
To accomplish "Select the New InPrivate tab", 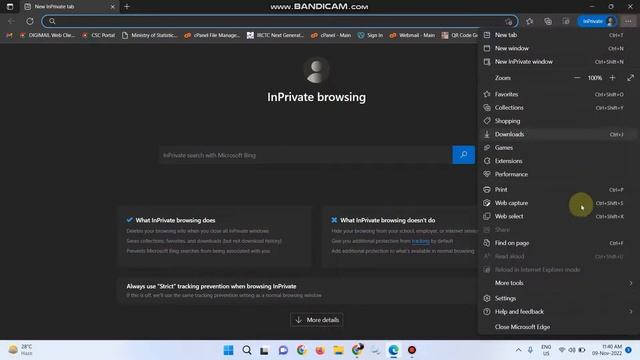I will (x=69, y=7).
